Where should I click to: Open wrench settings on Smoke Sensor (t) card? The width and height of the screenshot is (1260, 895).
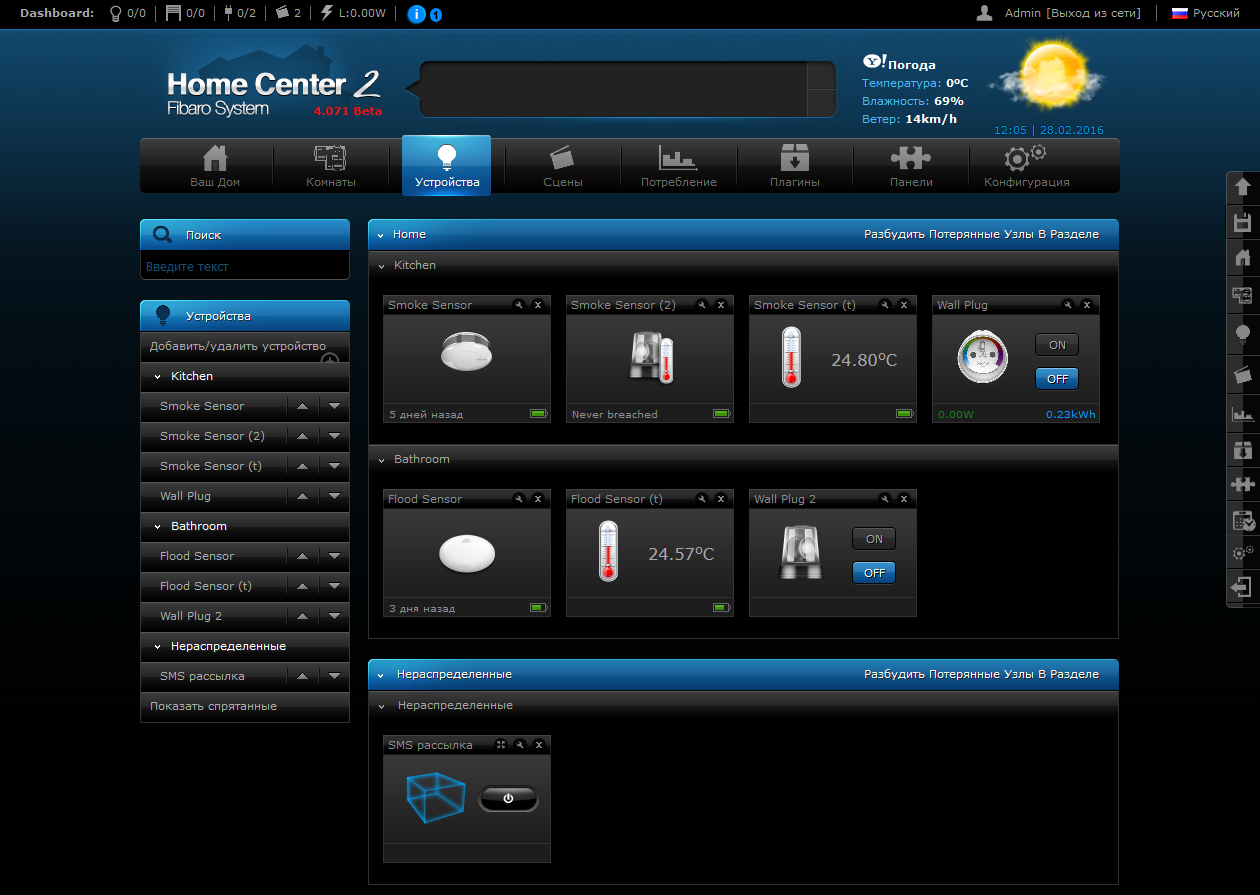[x=885, y=305]
